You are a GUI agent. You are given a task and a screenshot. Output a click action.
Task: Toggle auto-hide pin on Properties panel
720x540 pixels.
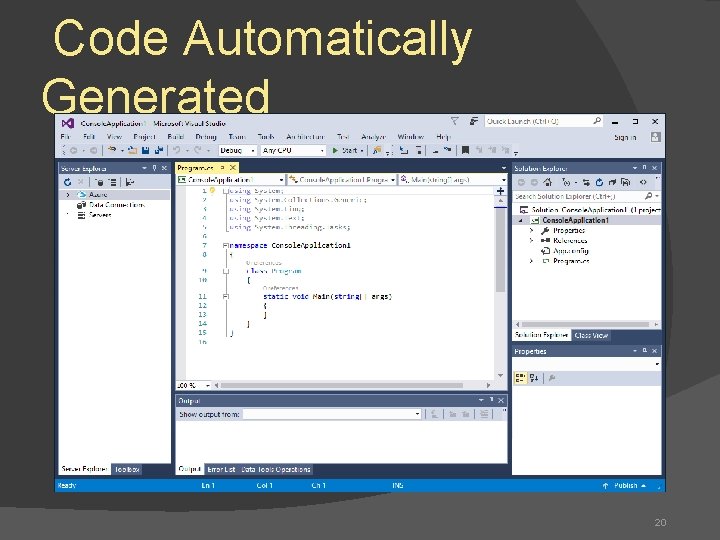coord(645,351)
